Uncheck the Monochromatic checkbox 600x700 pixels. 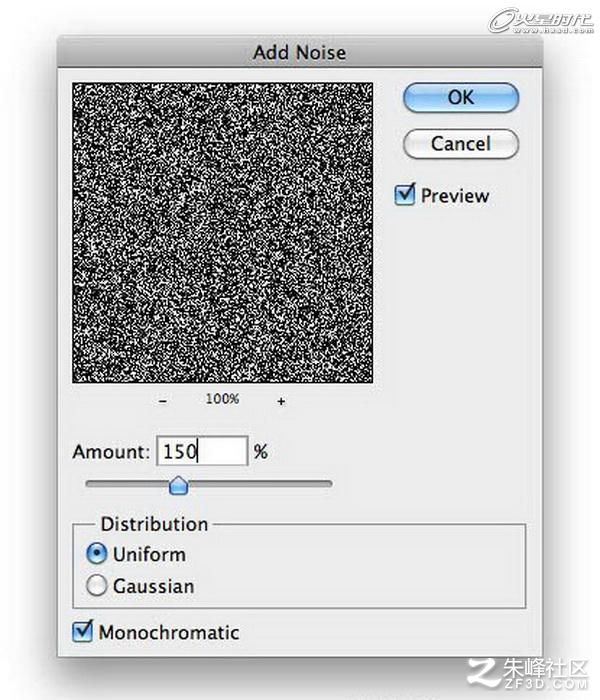click(x=83, y=631)
